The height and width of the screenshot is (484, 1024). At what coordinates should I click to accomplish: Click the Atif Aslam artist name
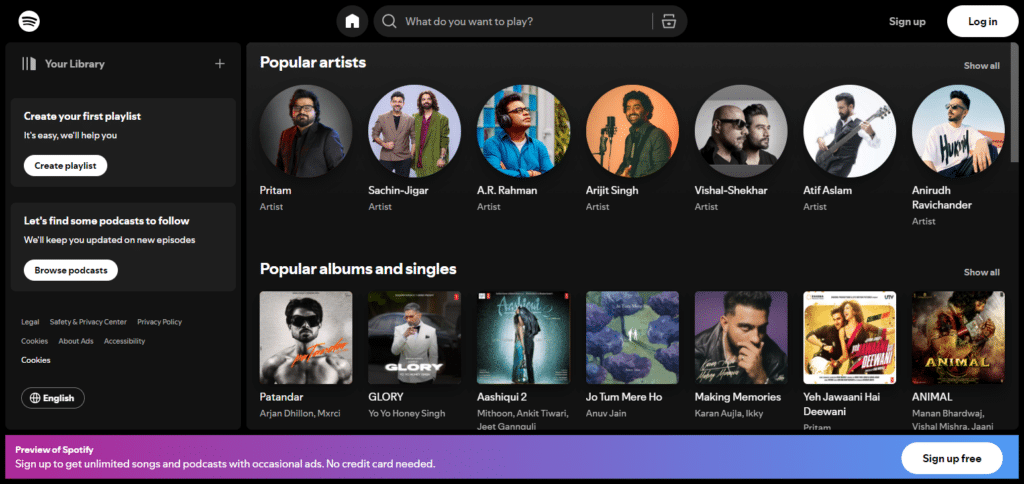827,191
